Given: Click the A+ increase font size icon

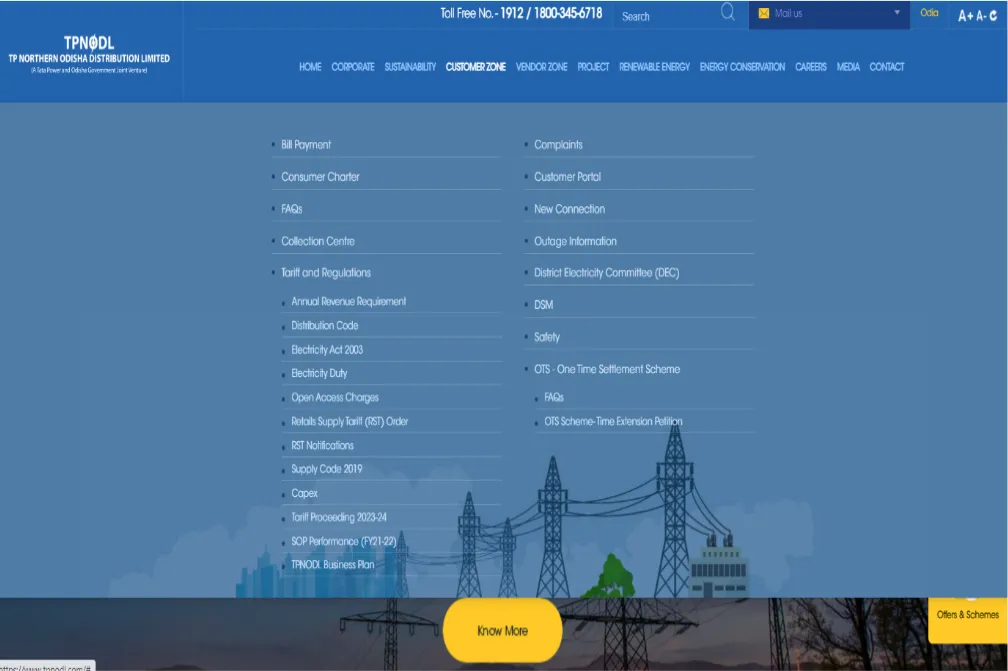Looking at the screenshot, I should coord(965,15).
